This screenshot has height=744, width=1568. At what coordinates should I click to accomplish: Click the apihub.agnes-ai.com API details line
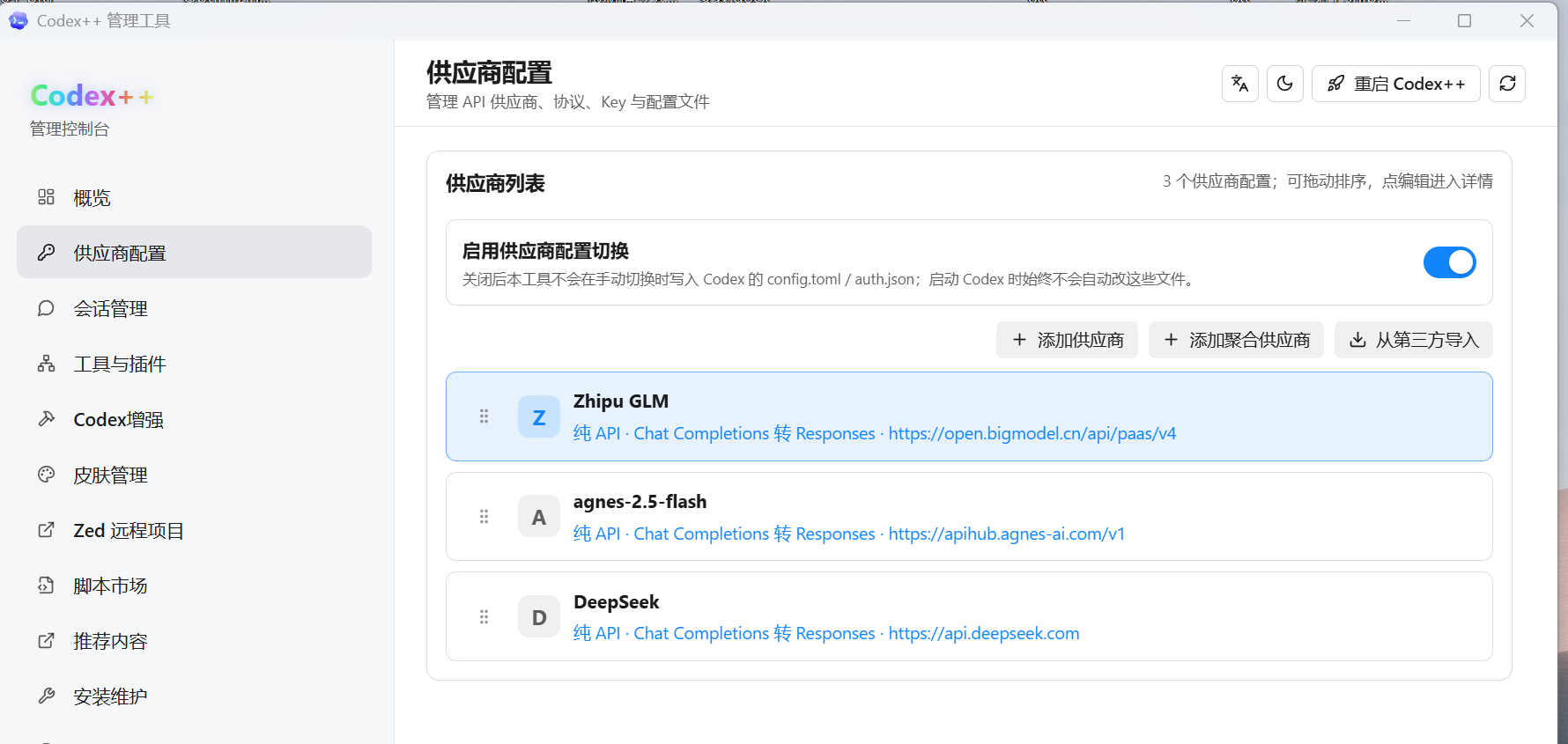point(849,534)
